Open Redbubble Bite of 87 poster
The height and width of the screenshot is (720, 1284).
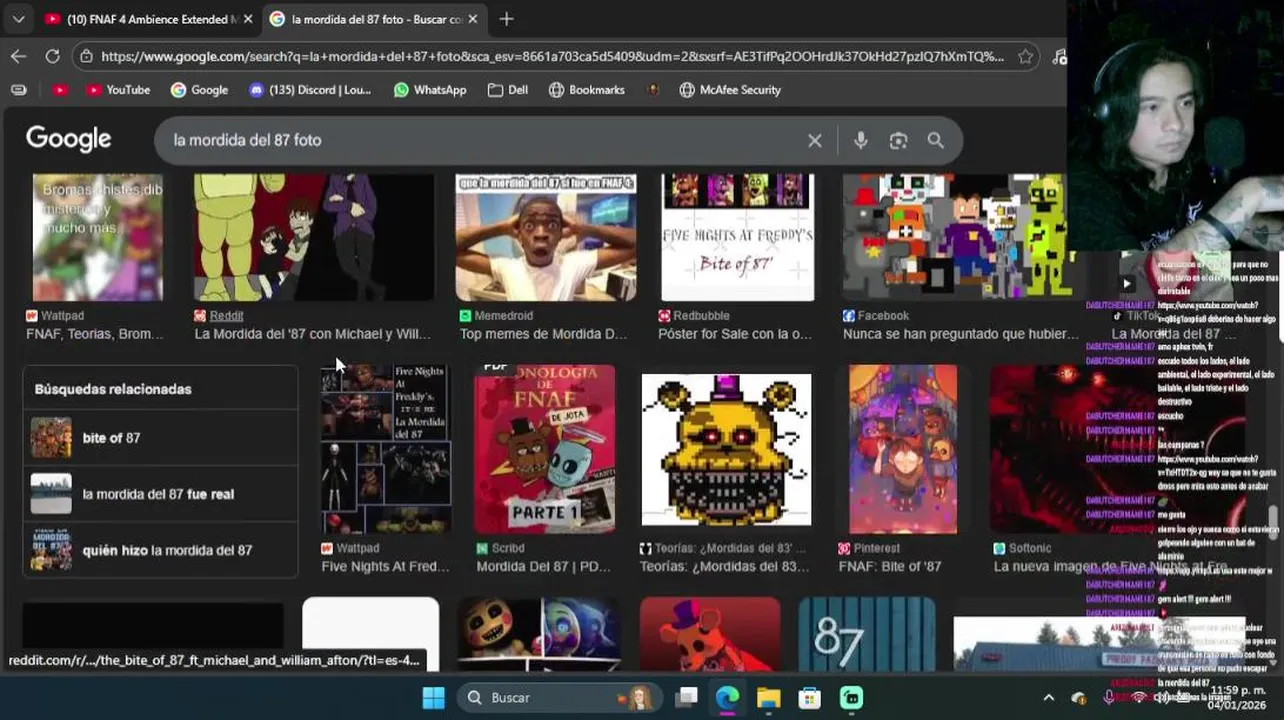click(738, 237)
